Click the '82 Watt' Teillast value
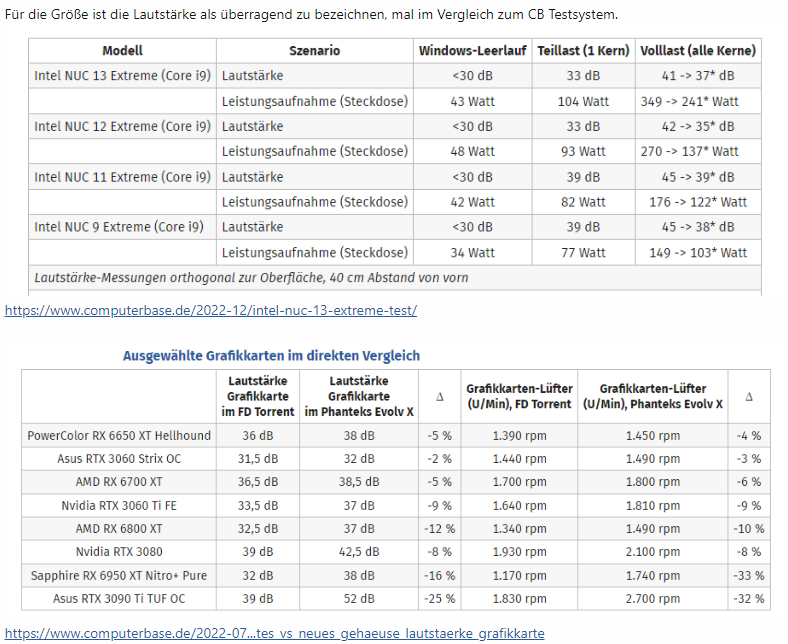This screenshot has height=644, width=788. coord(583,202)
